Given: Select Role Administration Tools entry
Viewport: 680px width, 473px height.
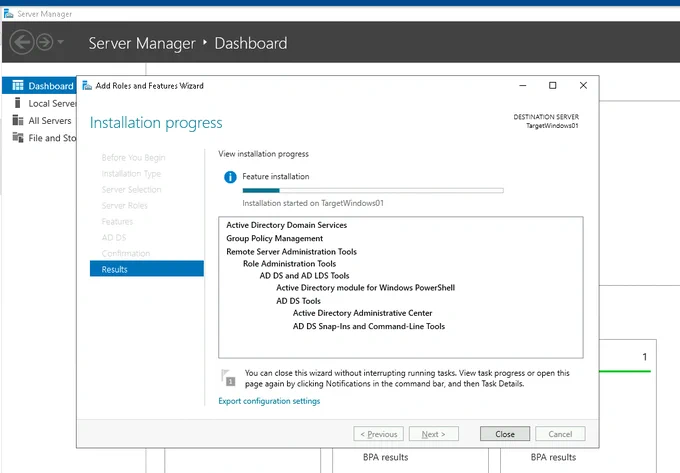Looking at the screenshot, I should [x=289, y=264].
